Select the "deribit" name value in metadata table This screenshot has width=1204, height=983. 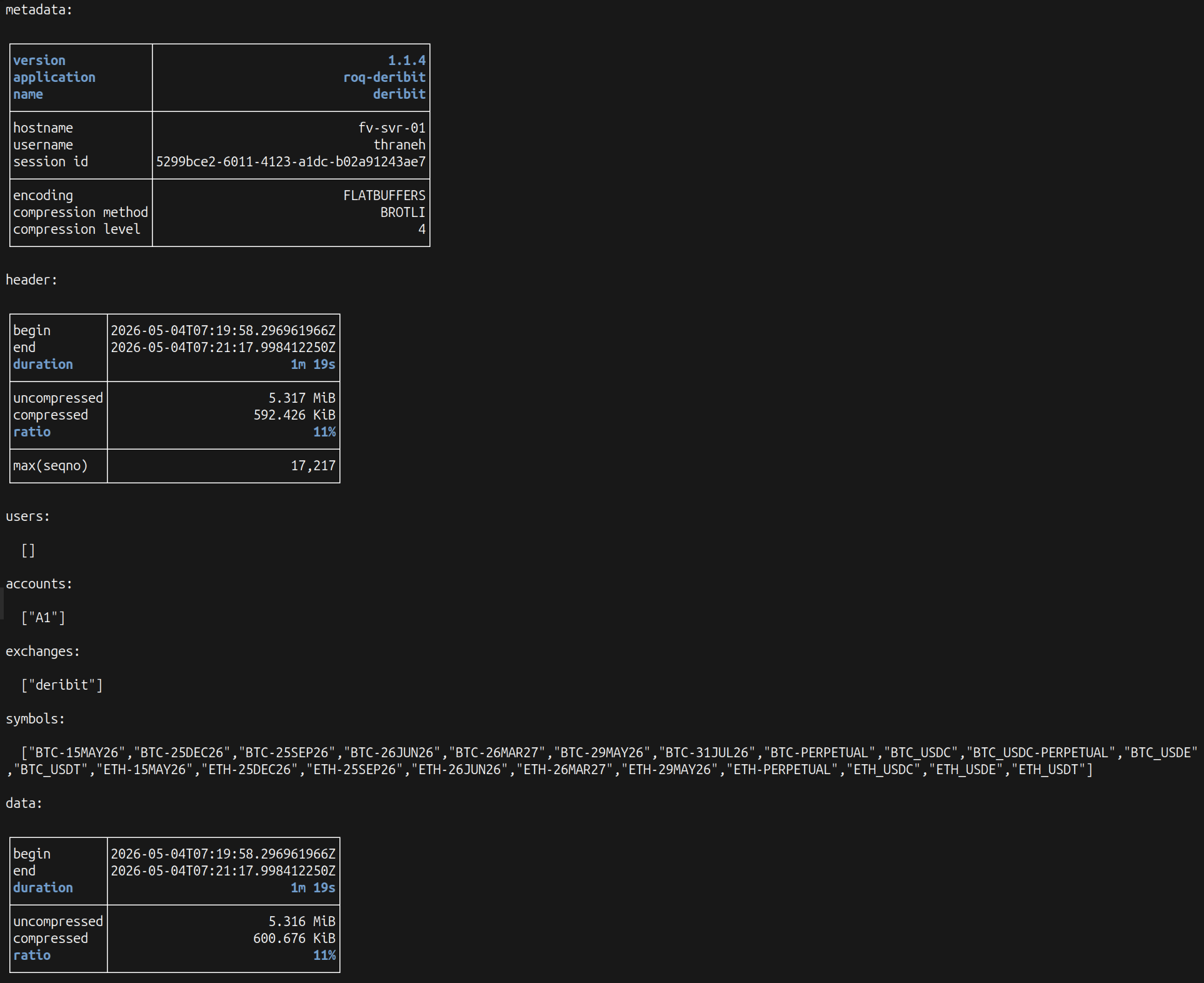(399, 94)
